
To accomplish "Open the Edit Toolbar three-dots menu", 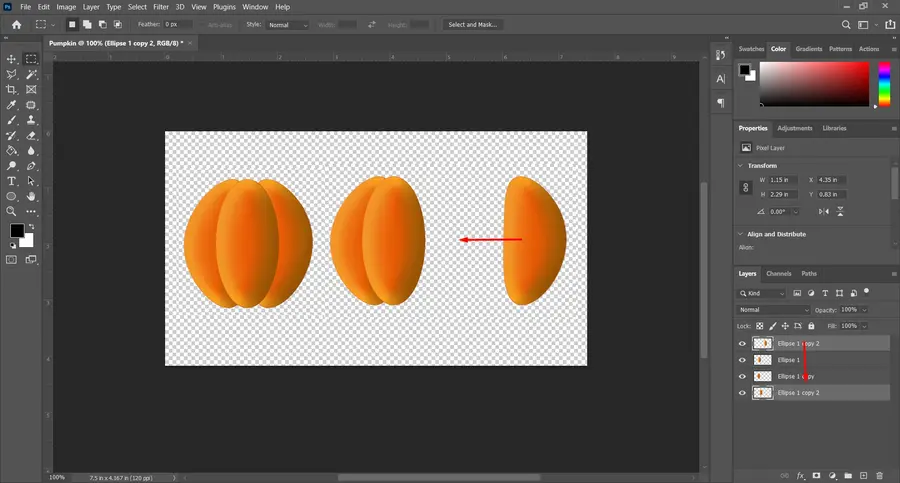I will [31, 211].
